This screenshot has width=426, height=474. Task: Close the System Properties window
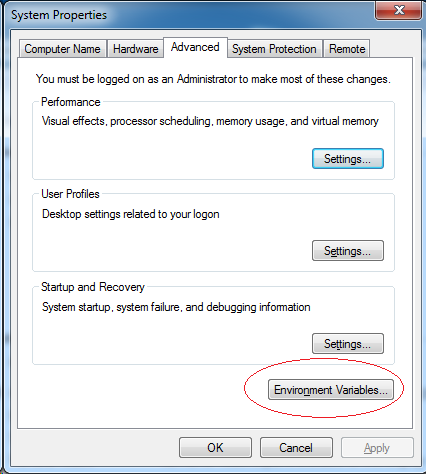(399, 10)
